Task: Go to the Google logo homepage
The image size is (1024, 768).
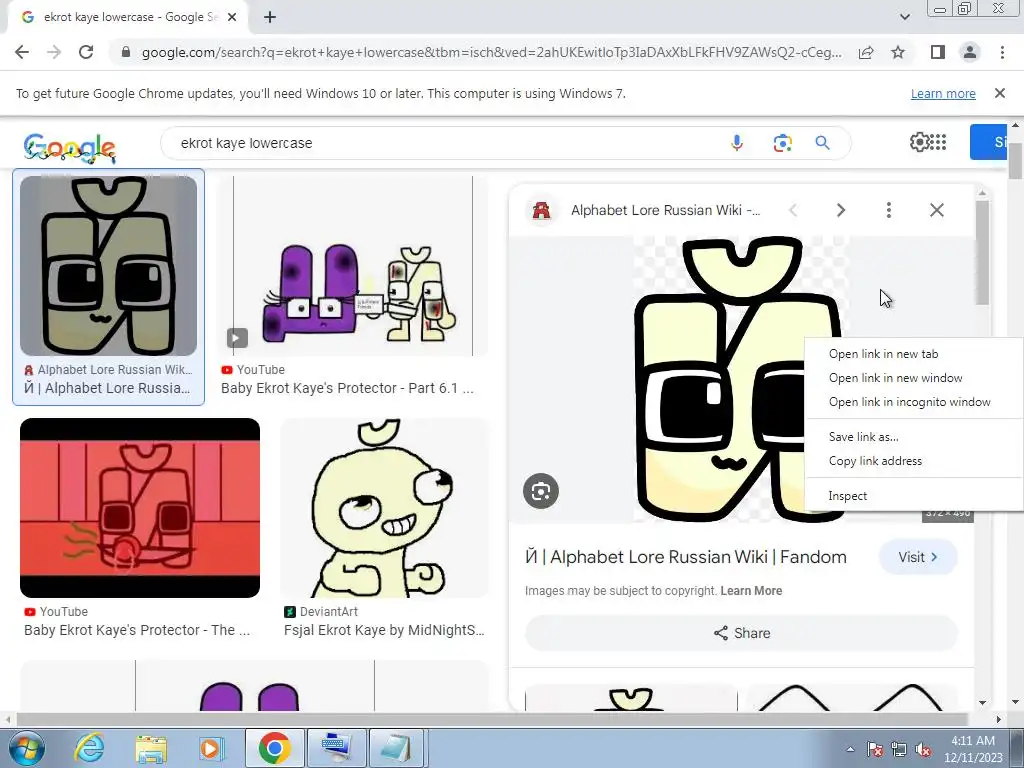Action: 70,147
